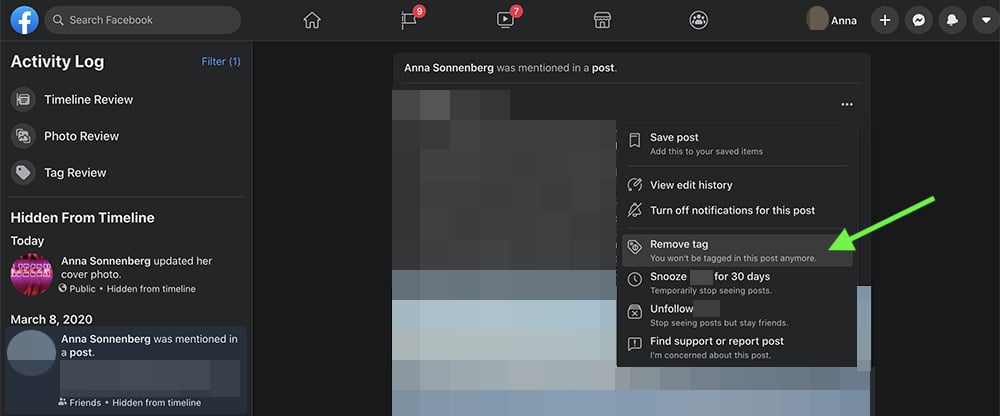
Task: Open the Watch video icon
Action: (x=506, y=20)
